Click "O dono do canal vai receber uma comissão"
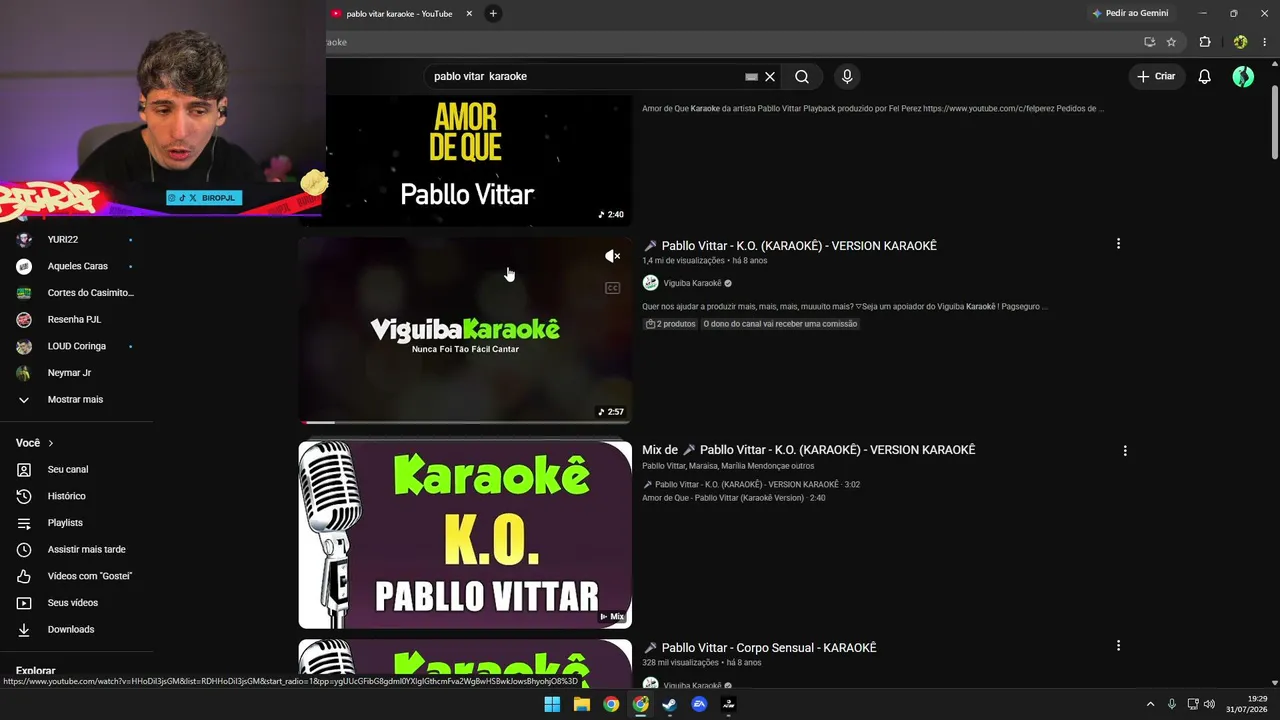This screenshot has height=720, width=1280. point(780,324)
